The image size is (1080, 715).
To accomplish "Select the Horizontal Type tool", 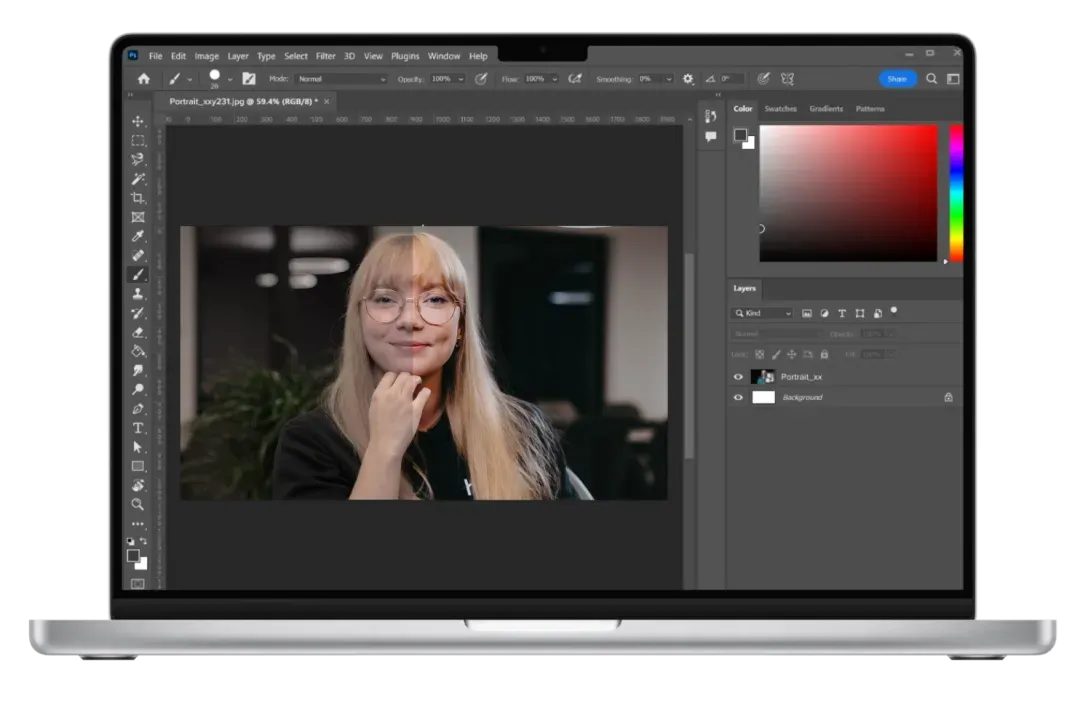I will [x=138, y=428].
